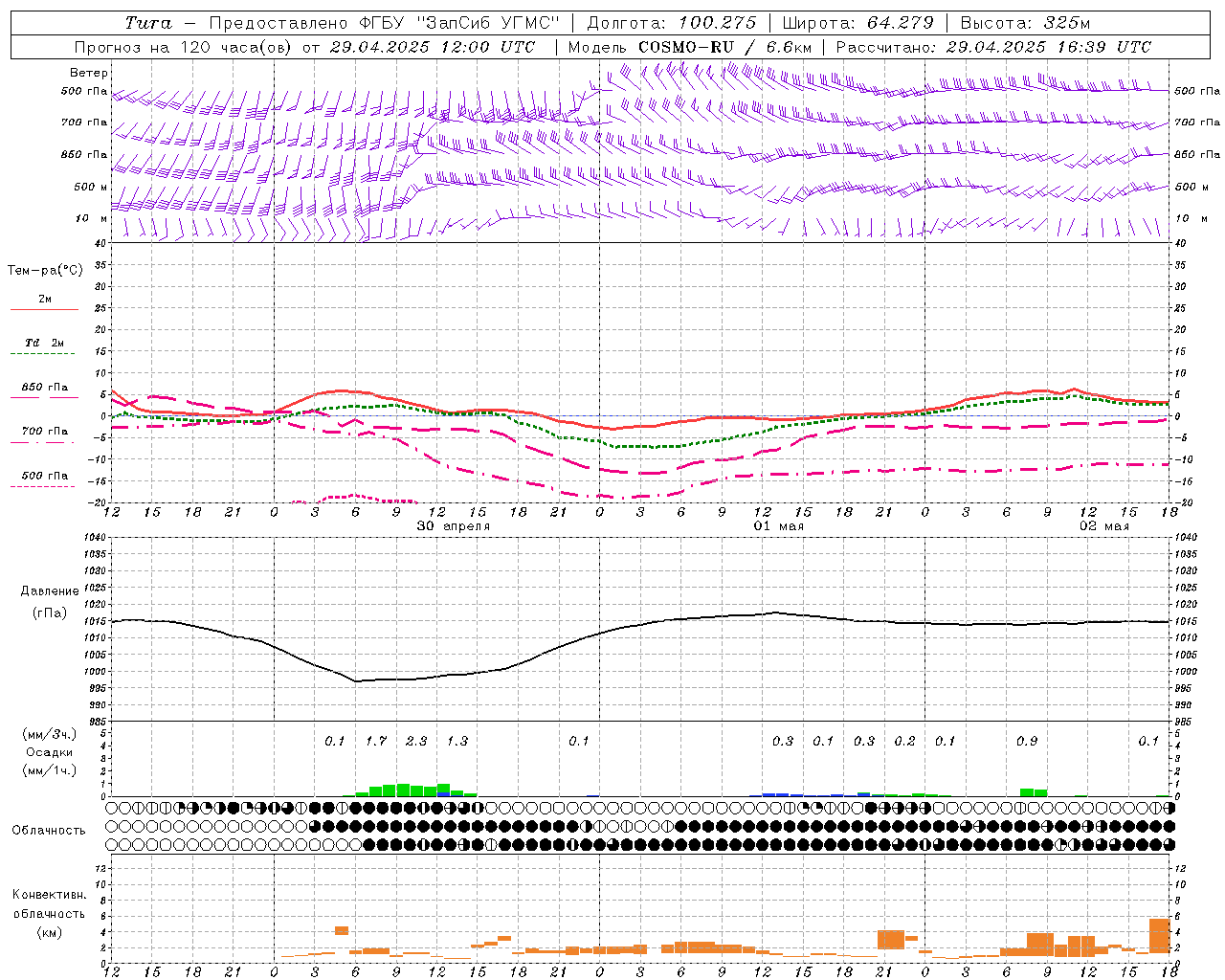1225x980 pixels.
Task: Click the Долгота: 100.275 value
Action: (672, 23)
